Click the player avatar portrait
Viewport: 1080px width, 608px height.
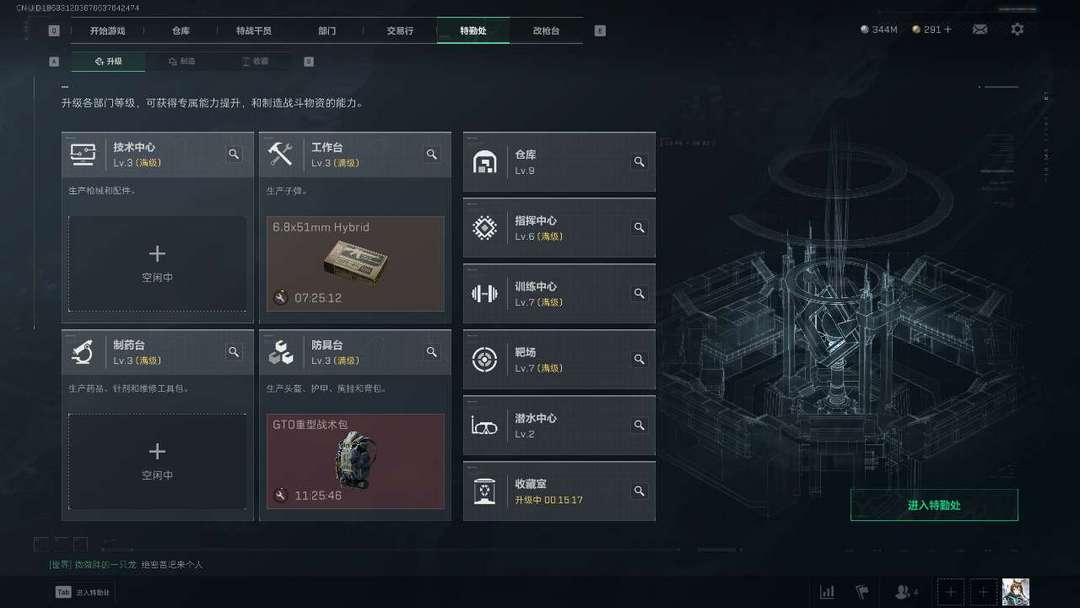coord(1016,592)
